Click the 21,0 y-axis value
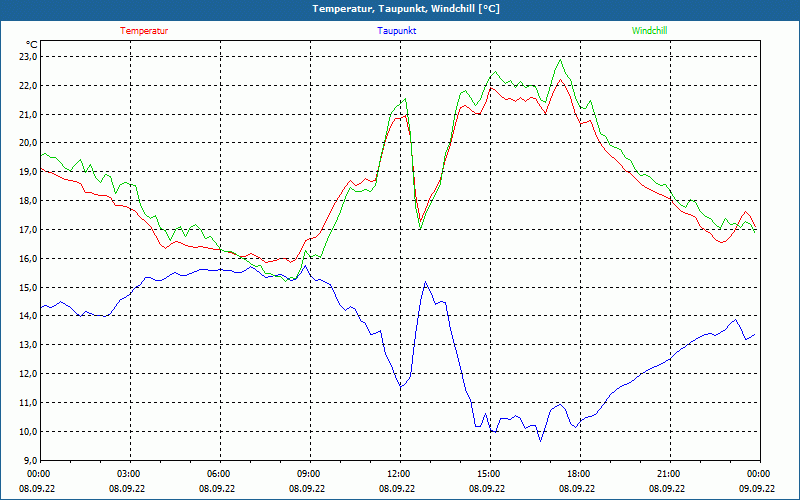800x500 pixels. [x=28, y=114]
